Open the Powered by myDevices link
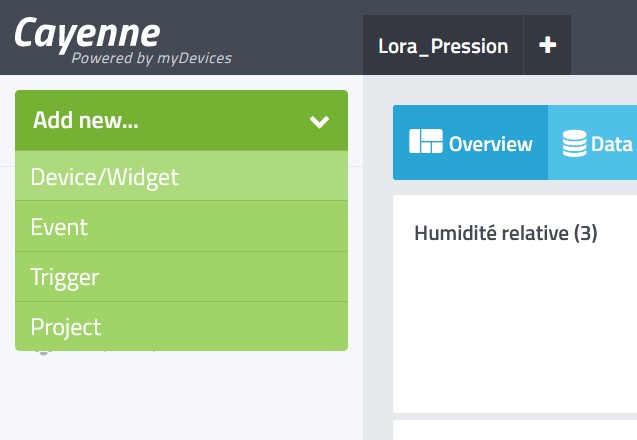The height and width of the screenshot is (440, 637). (152, 59)
